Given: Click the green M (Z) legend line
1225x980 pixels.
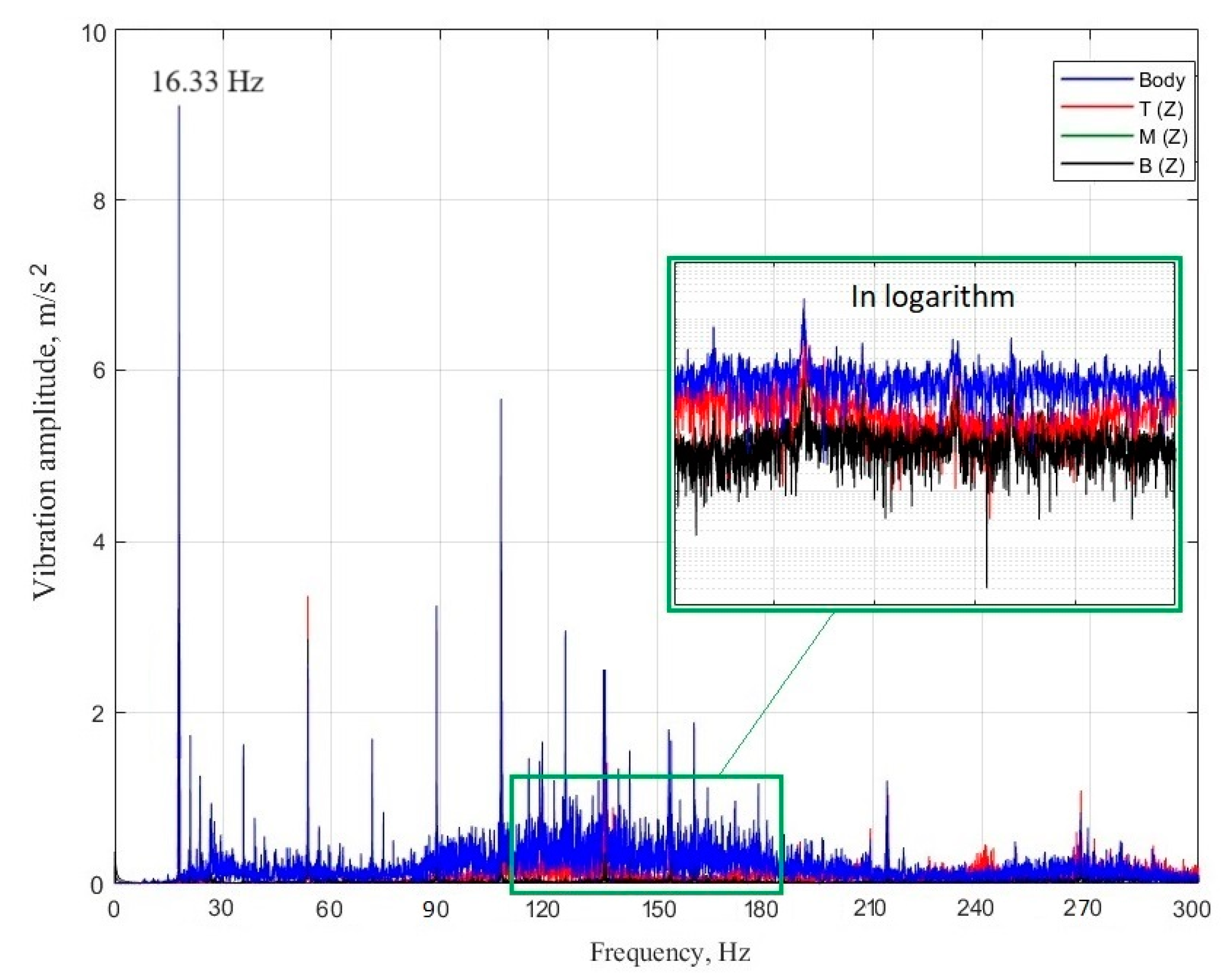Looking at the screenshot, I should pyautogui.click(x=1097, y=136).
